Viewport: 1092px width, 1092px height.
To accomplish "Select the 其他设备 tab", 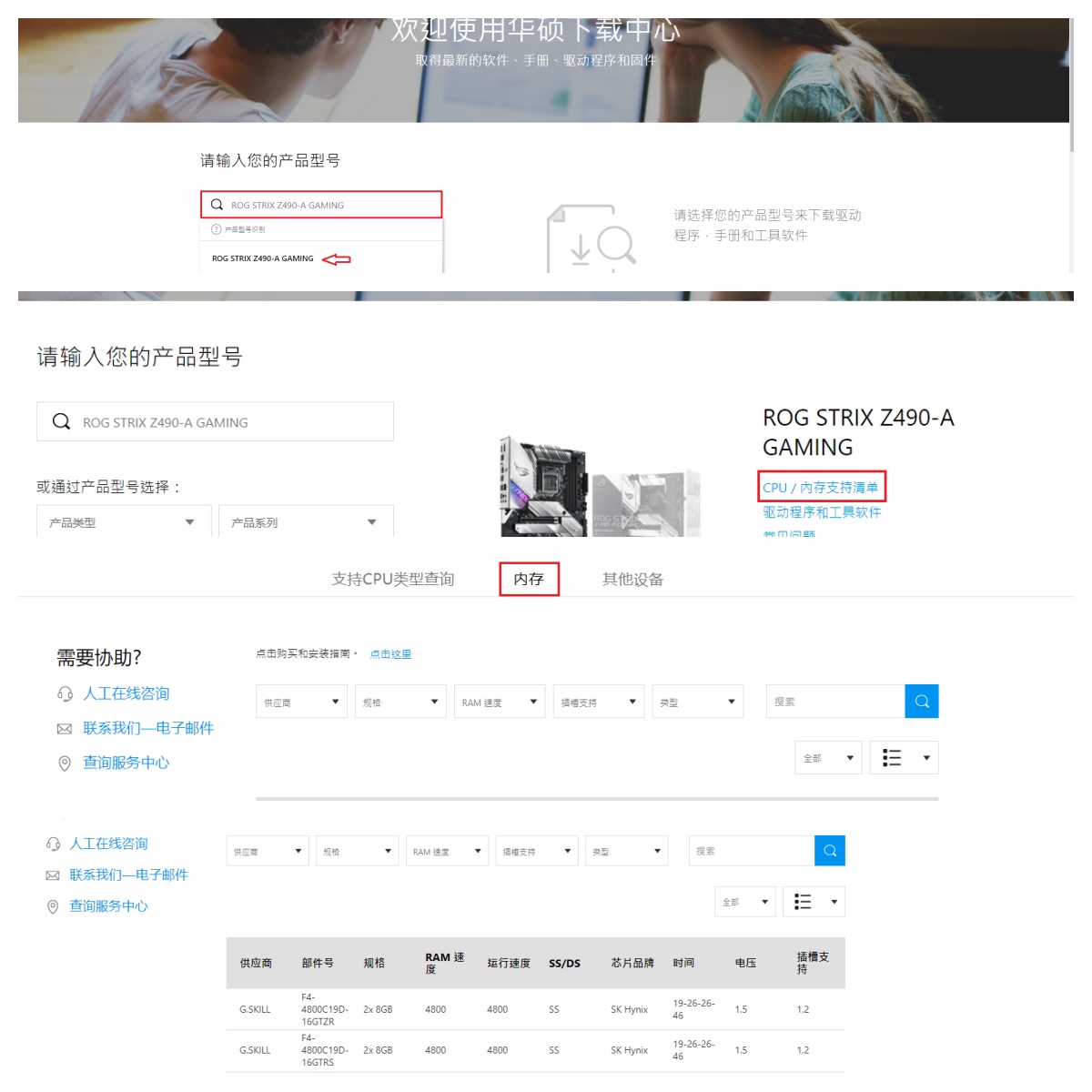I will pyautogui.click(x=632, y=580).
